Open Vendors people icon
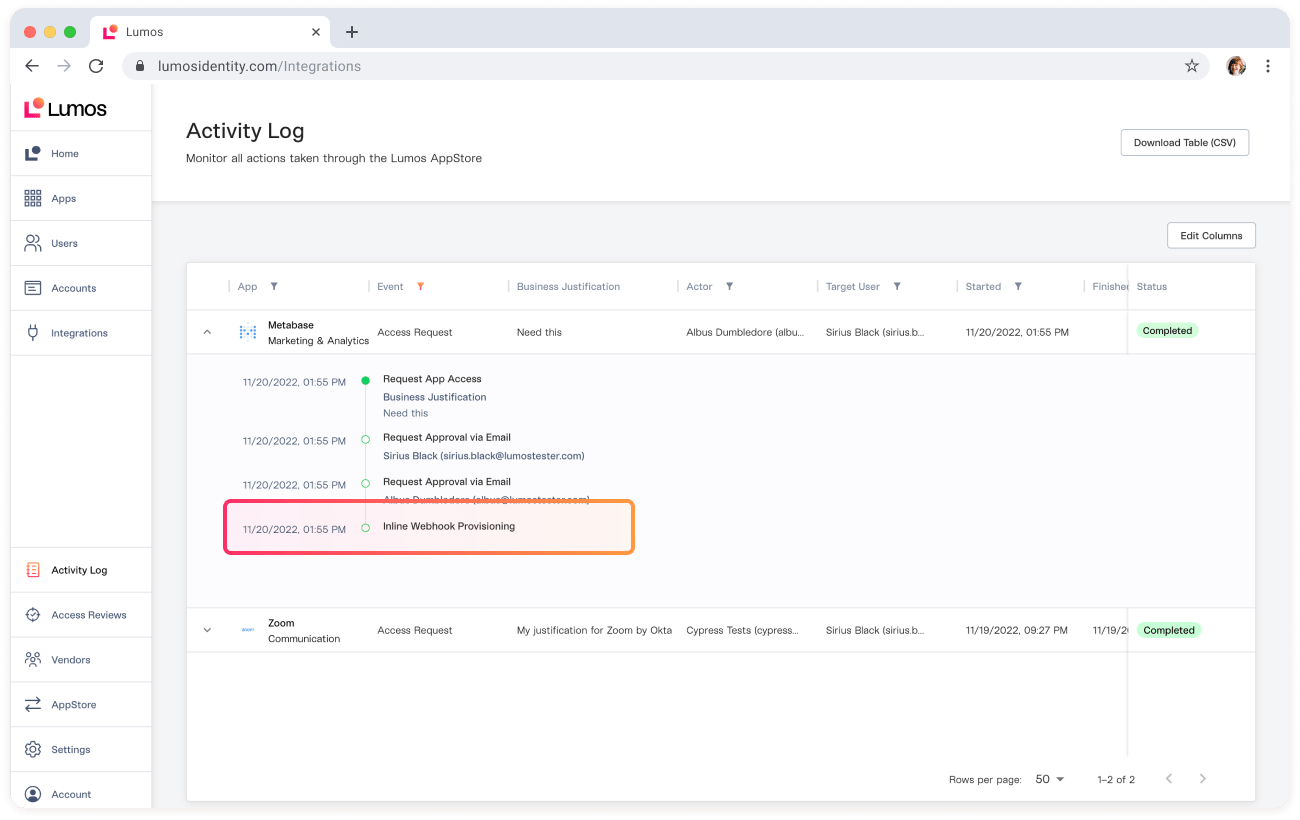 click(33, 660)
